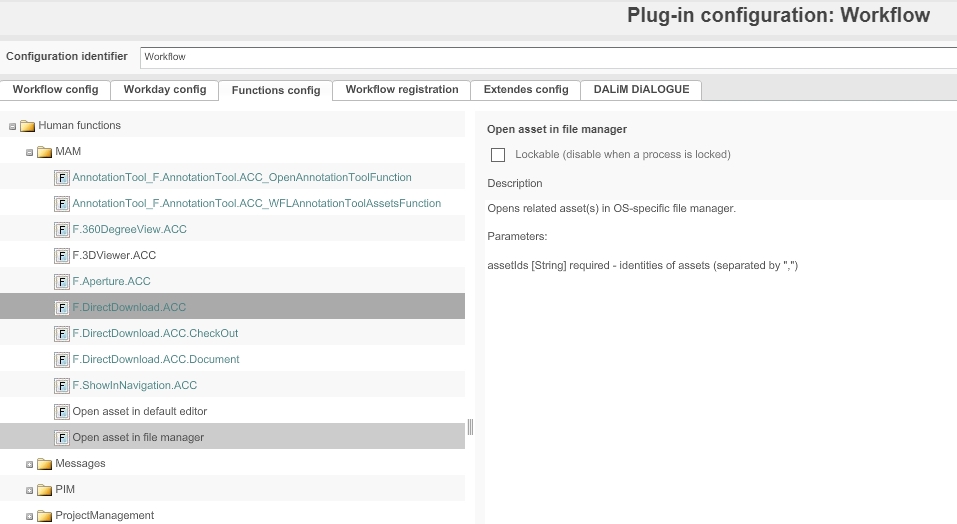Collapse the Human functions tree node

pyautogui.click(x=12, y=126)
